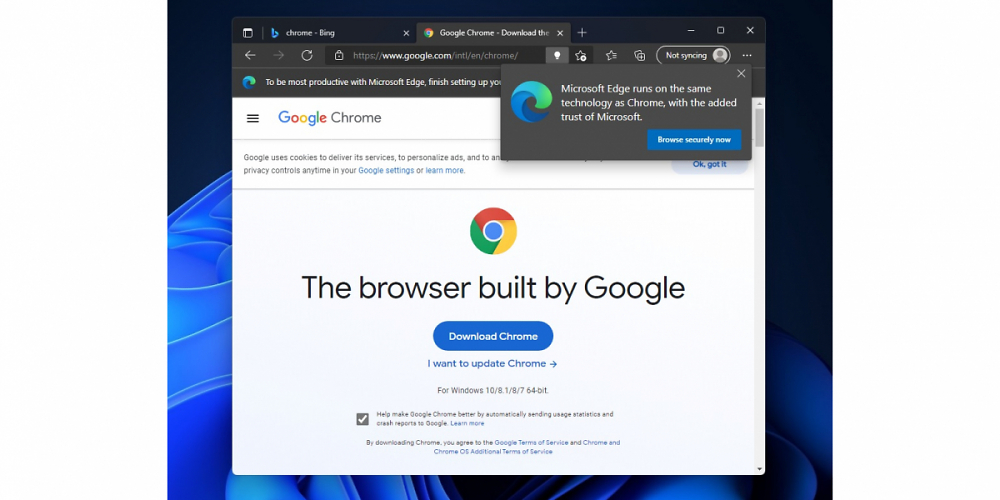Open the Google Chrome hamburger menu
This screenshot has height=500, width=1000.
point(253,118)
